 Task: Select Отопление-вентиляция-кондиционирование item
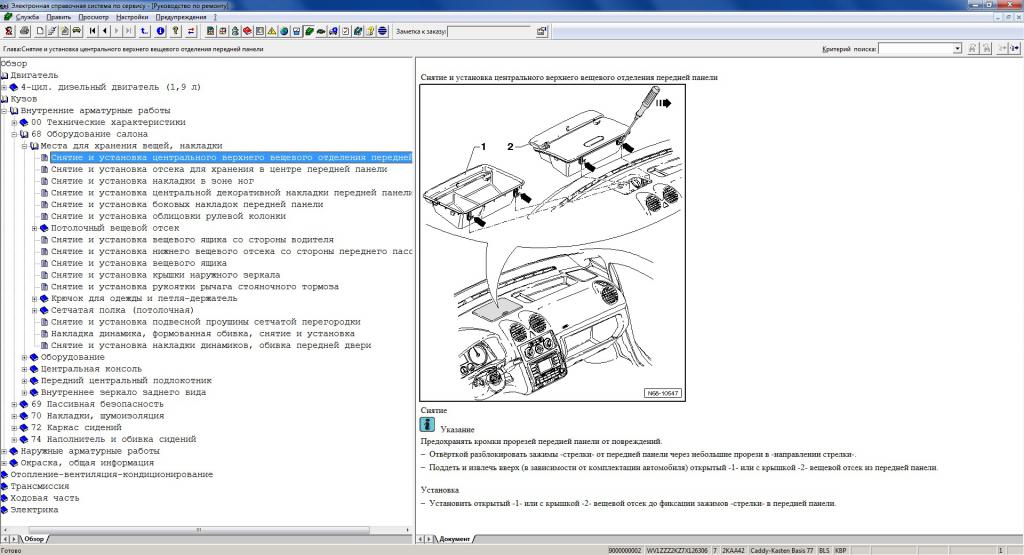point(112,475)
